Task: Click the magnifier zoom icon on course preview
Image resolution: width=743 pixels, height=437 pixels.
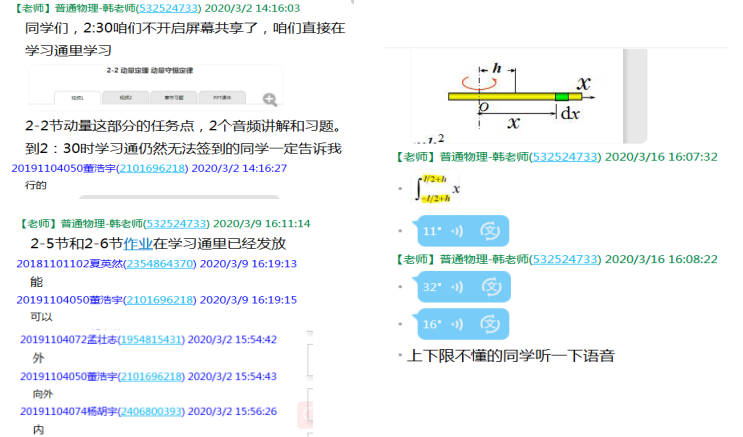Action: coord(270,99)
